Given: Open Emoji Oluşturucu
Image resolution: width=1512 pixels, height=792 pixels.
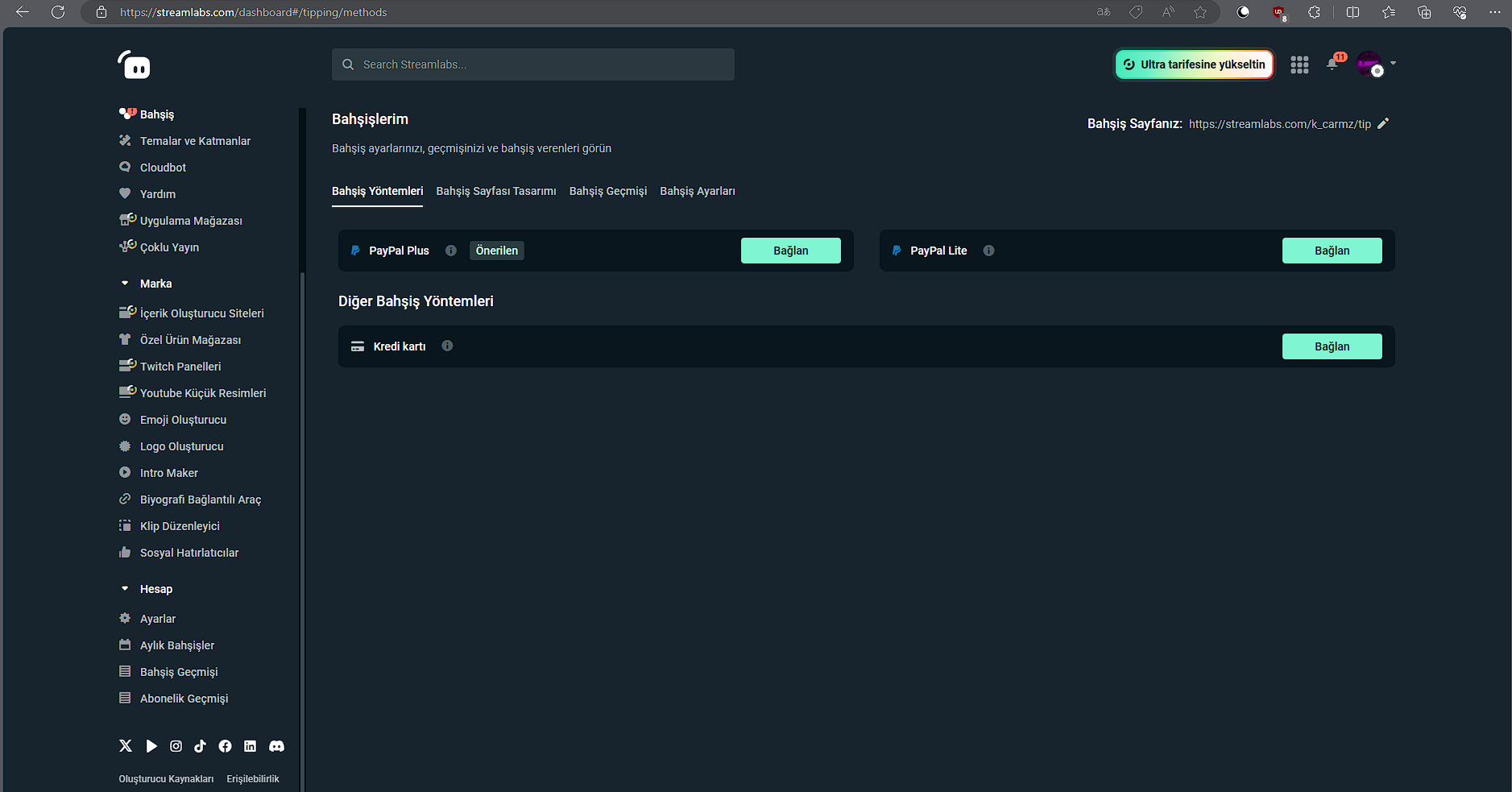Looking at the screenshot, I should pos(183,420).
